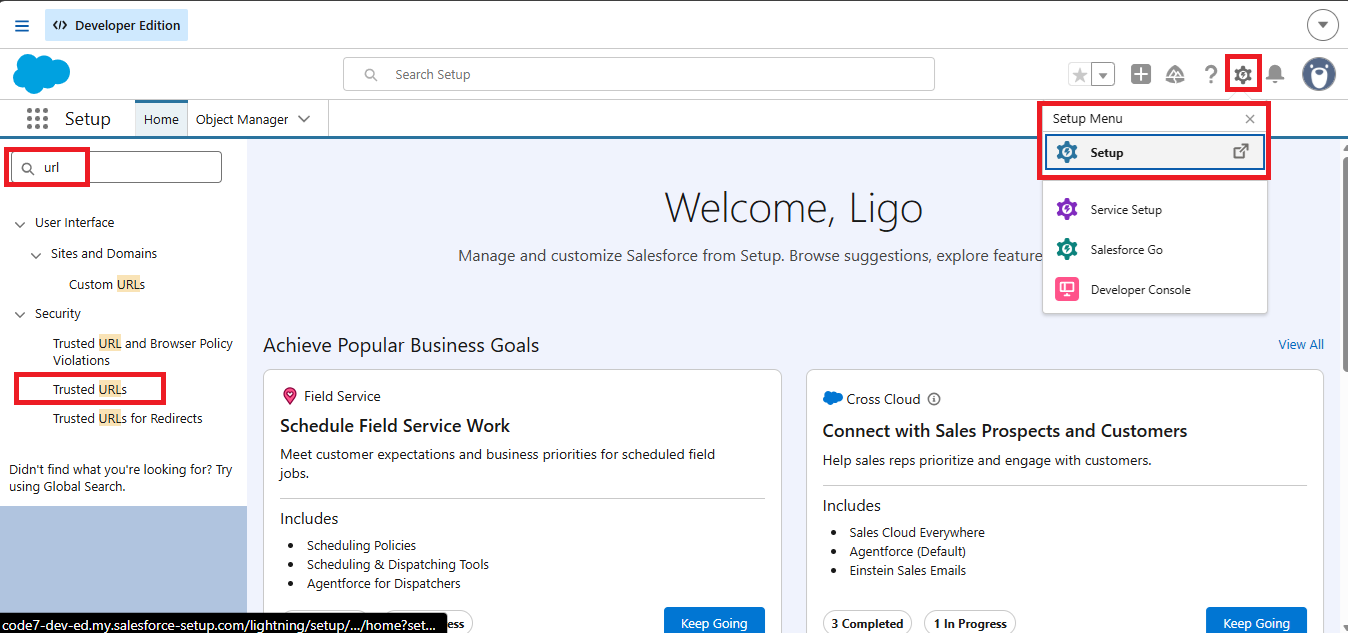Open the circled dropdown arrow at top right
Viewport: 1348px width, 633px height.
[x=1322, y=25]
